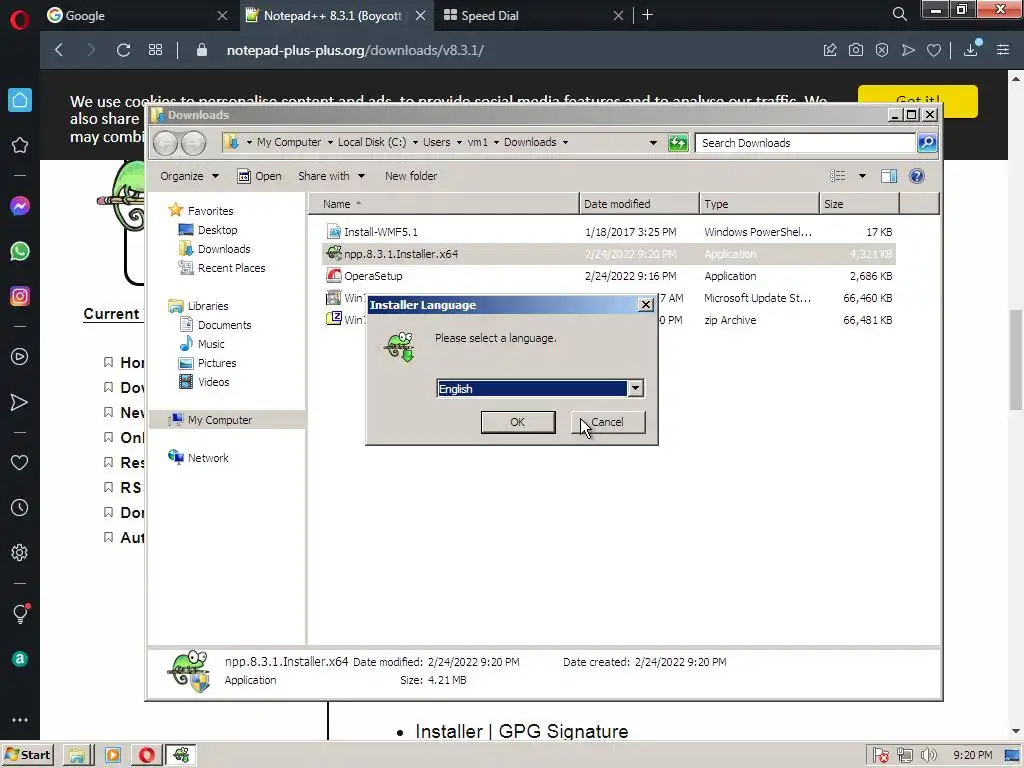The image size is (1024, 768).
Task: Expand the Organize dropdown menu
Action: coord(216,176)
